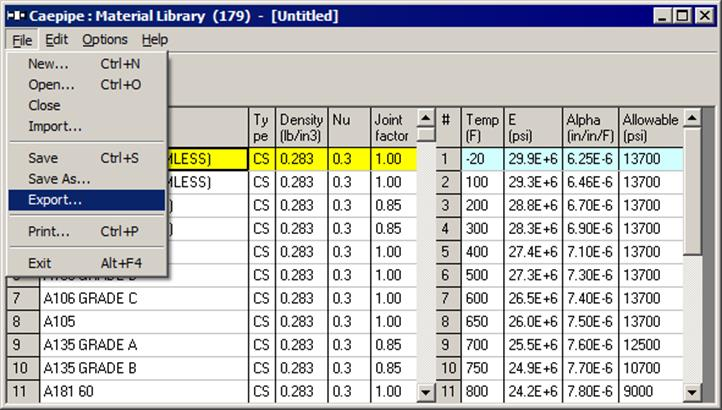Click the Allowable (psi) column header
Viewport: 722px width, 410px height.
point(651,128)
